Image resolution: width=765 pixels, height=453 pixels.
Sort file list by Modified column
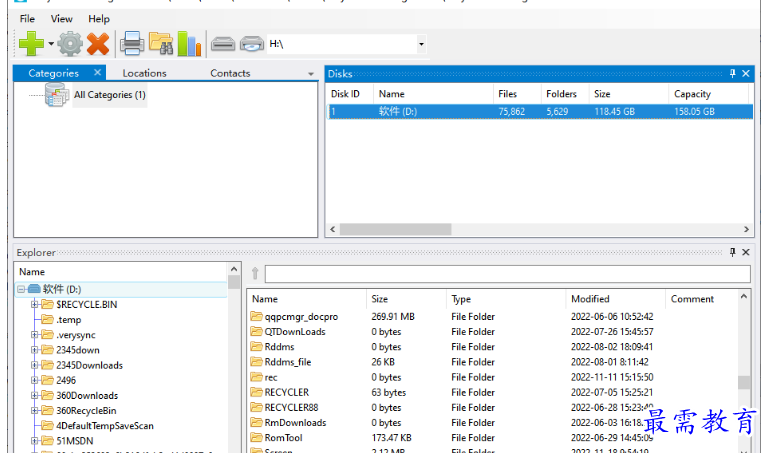pos(615,299)
